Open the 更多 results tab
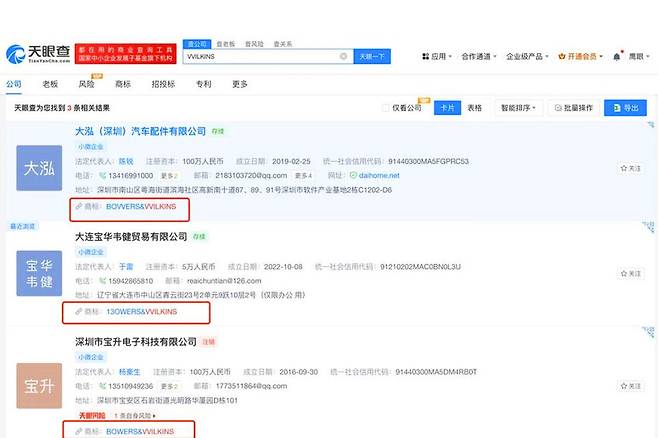658x438 pixels. click(x=240, y=84)
